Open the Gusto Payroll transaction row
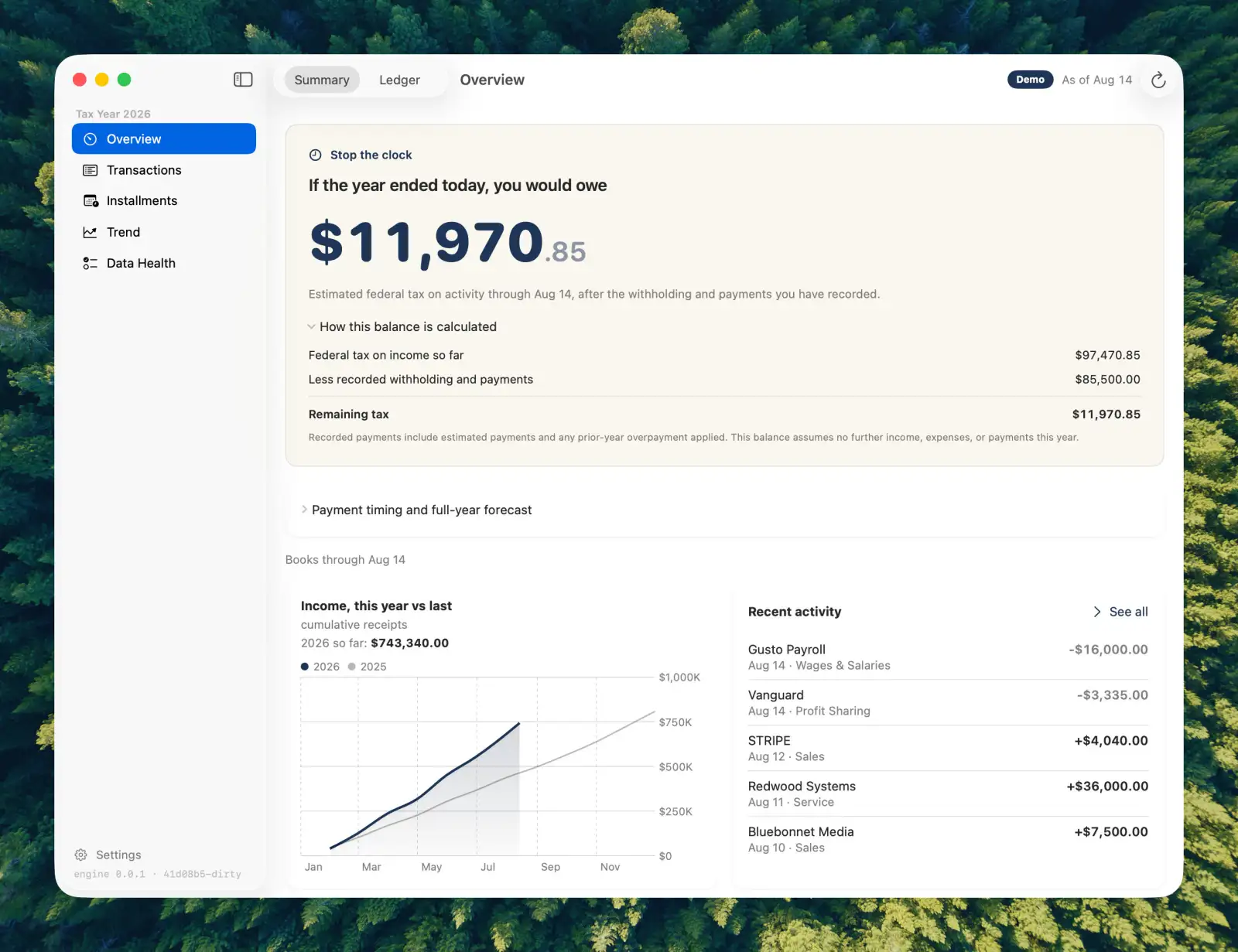The image size is (1238, 952). coord(948,657)
